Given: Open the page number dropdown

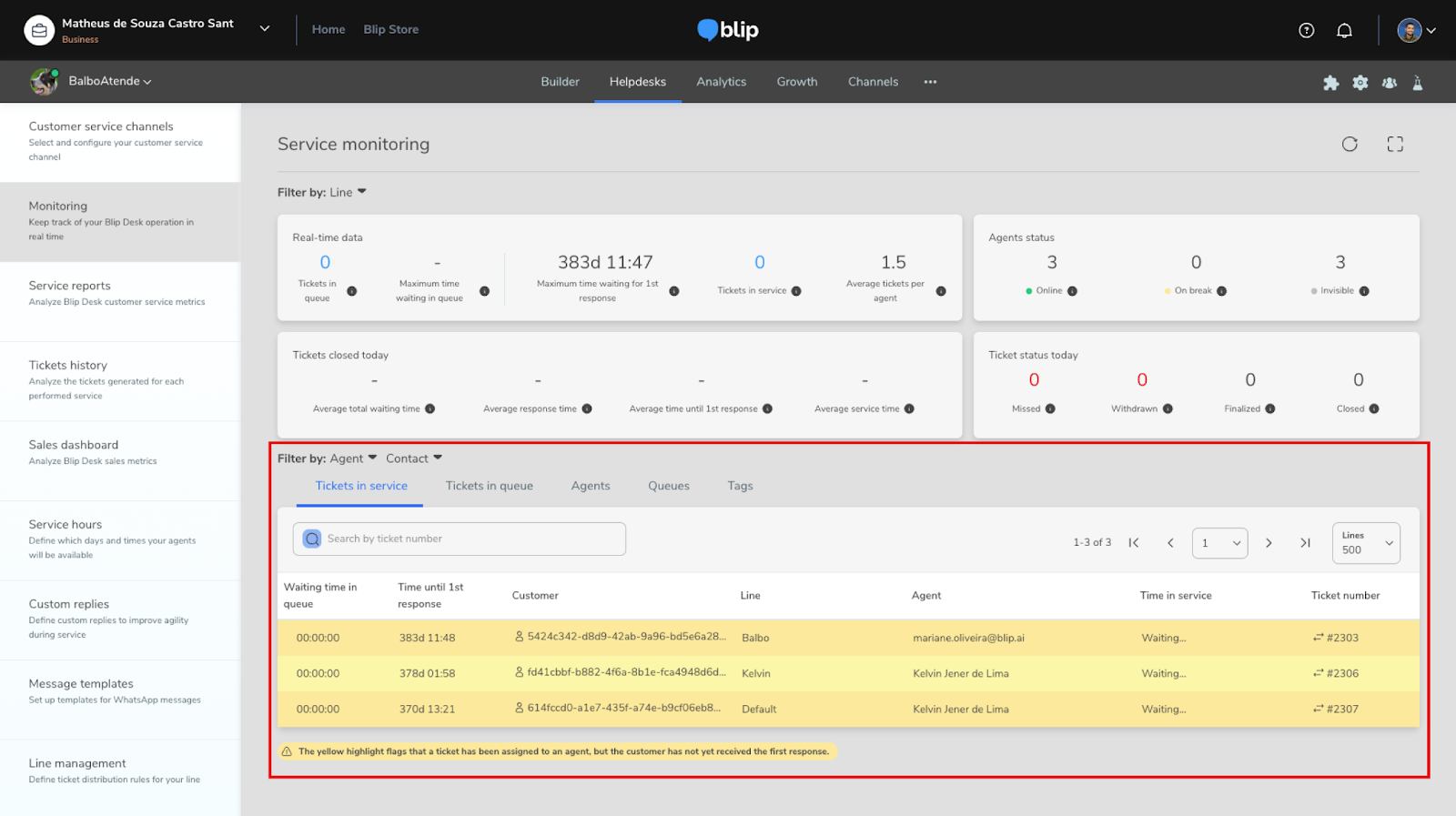Looking at the screenshot, I should coord(1219,543).
